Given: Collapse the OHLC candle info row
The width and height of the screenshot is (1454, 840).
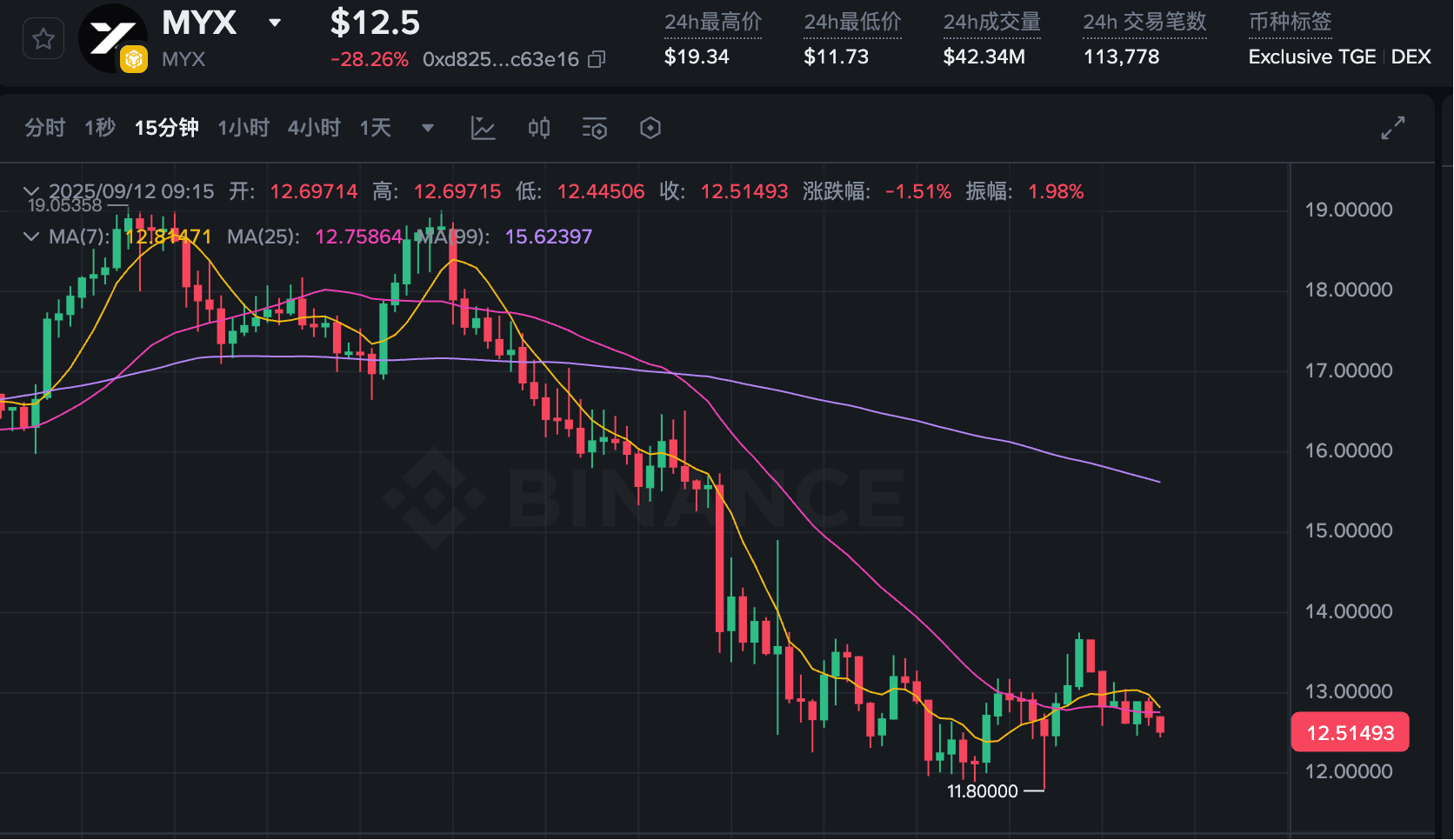Looking at the screenshot, I should tap(31, 191).
